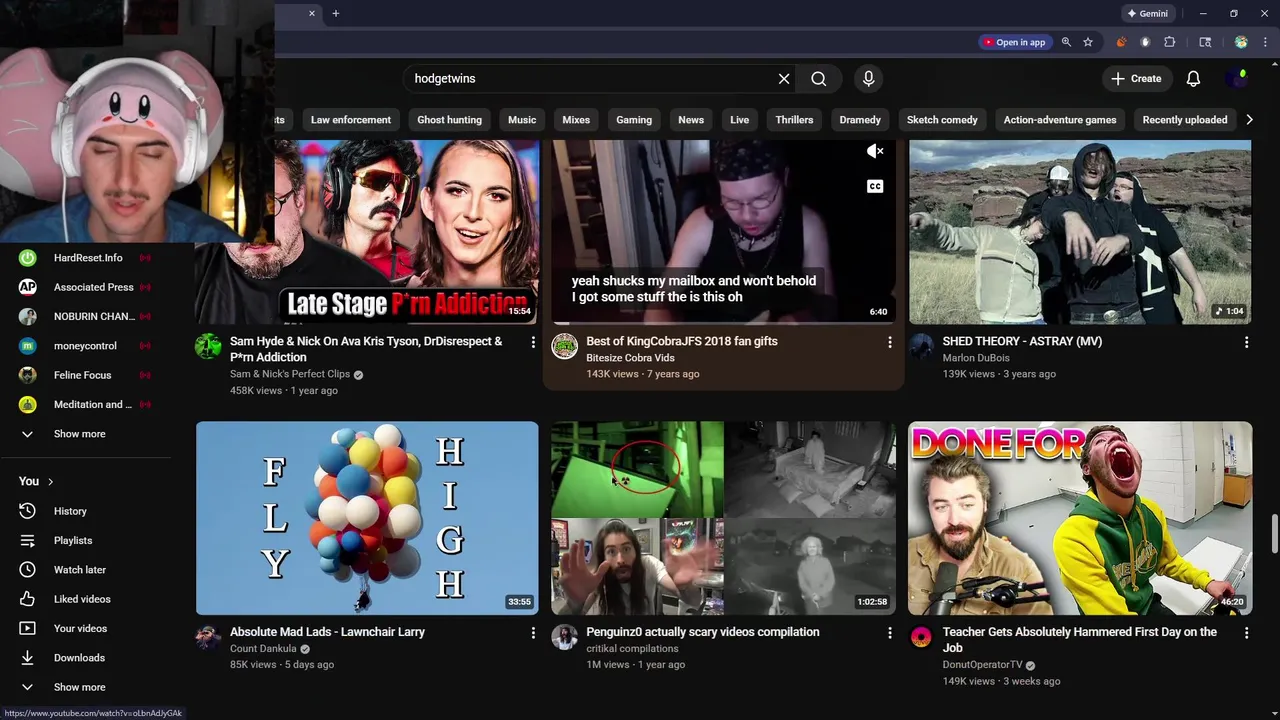The image size is (1280, 720).
Task: Open Bitesize Cobra Vids channel avatar
Action: (x=565, y=346)
